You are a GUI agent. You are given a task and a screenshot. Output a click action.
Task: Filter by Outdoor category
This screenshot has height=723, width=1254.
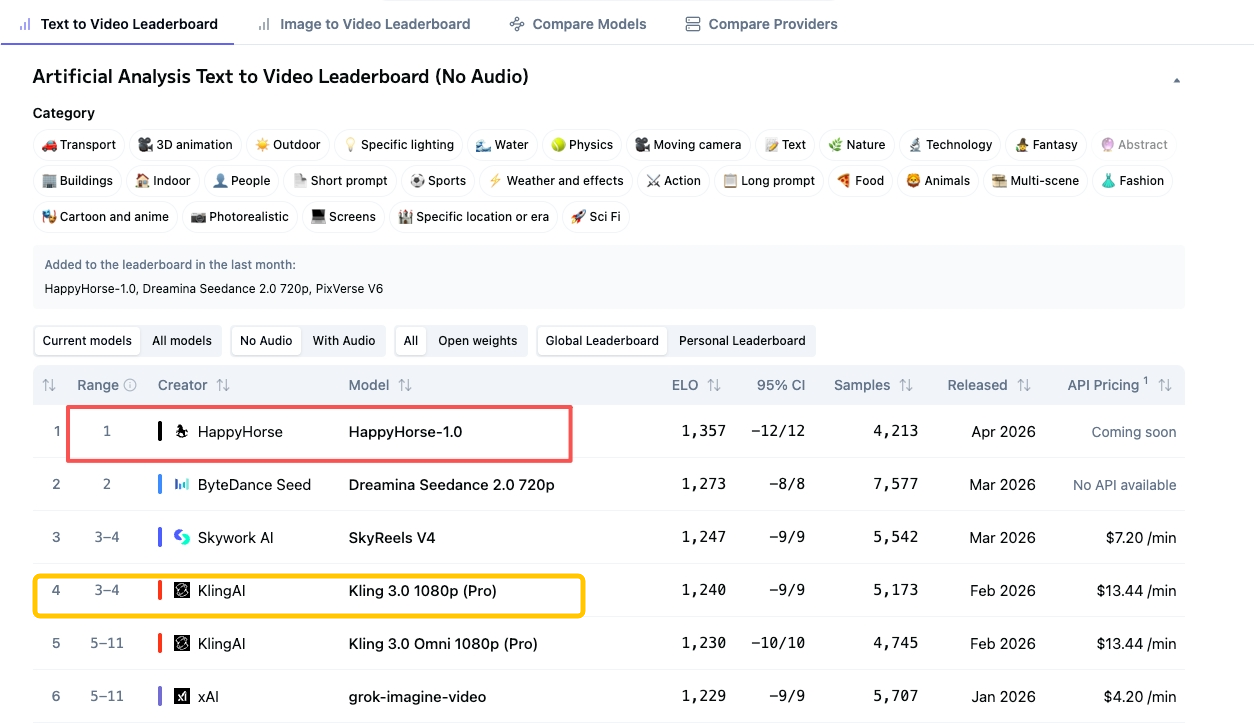pos(288,145)
